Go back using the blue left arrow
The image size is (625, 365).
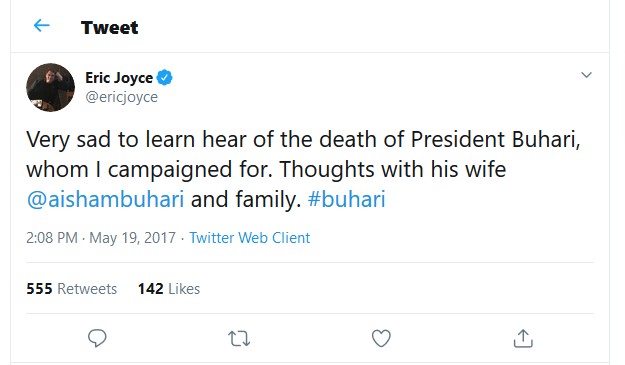(x=41, y=26)
